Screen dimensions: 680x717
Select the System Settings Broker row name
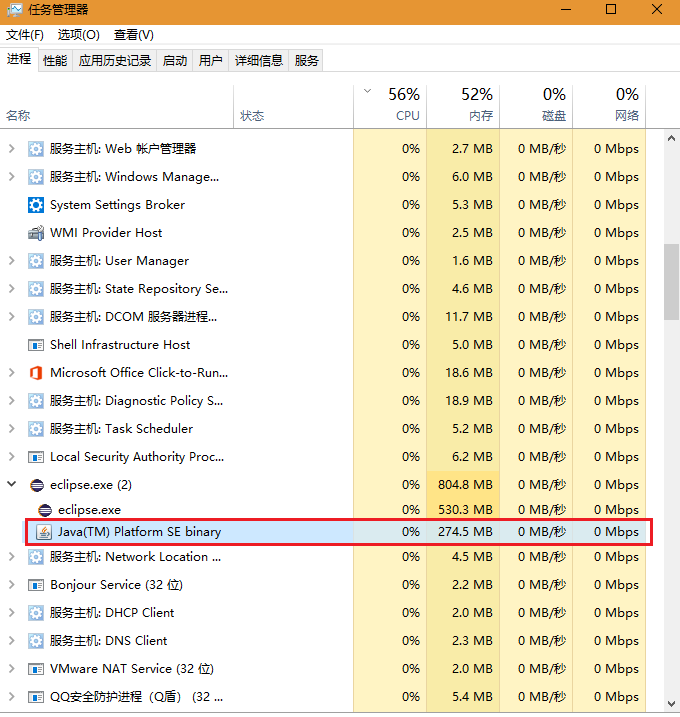coord(118,205)
